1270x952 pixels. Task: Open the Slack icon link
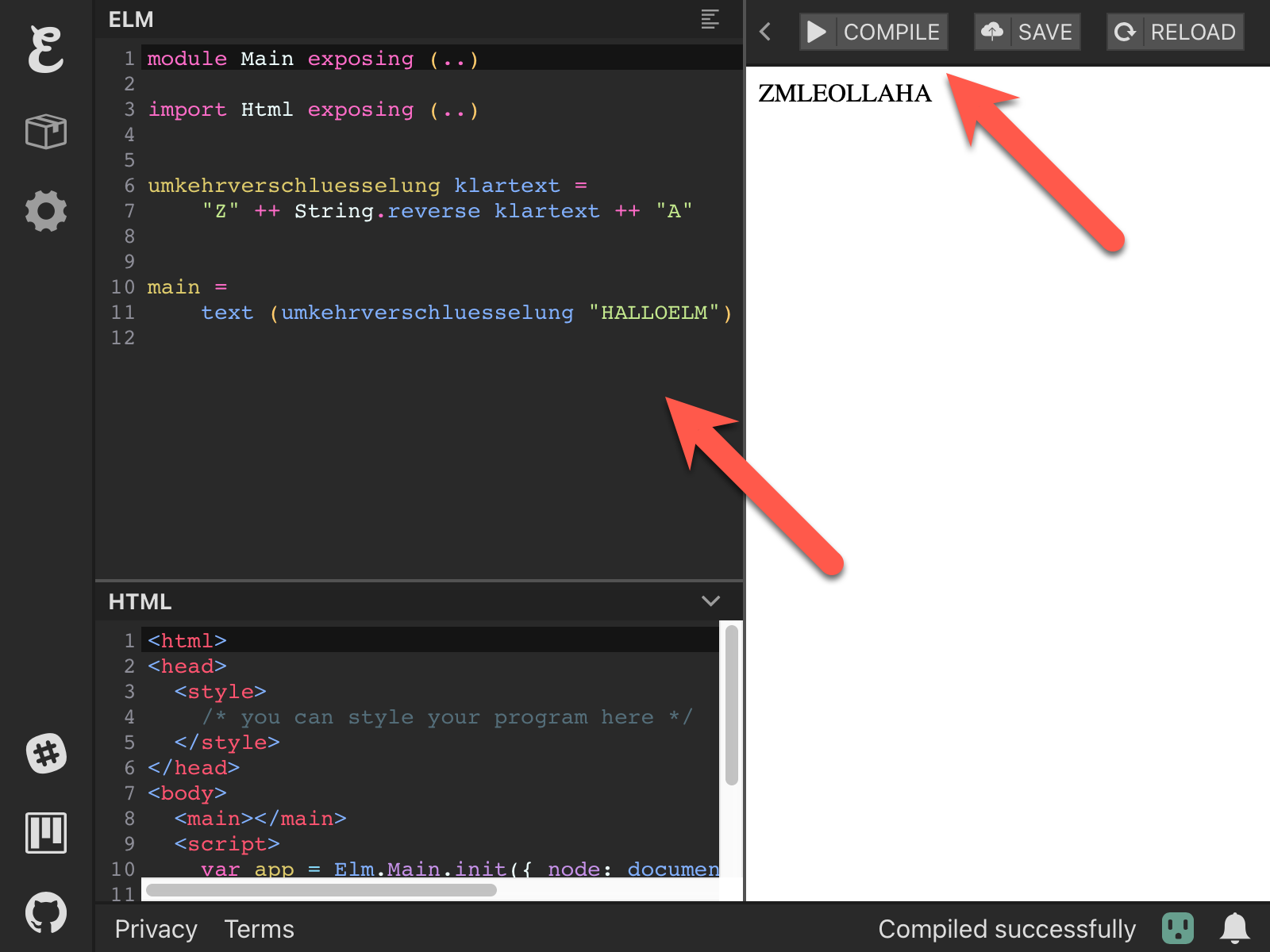point(46,754)
